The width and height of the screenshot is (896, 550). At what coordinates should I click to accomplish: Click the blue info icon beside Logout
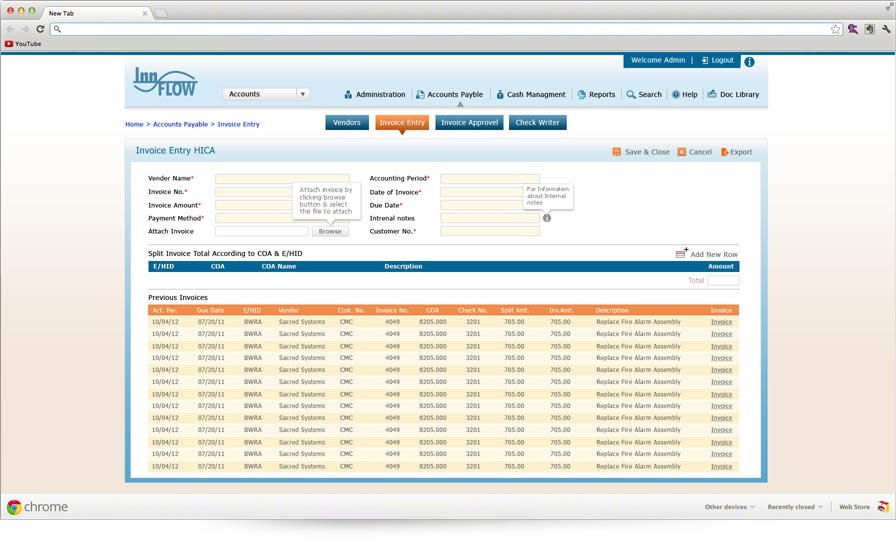click(749, 61)
